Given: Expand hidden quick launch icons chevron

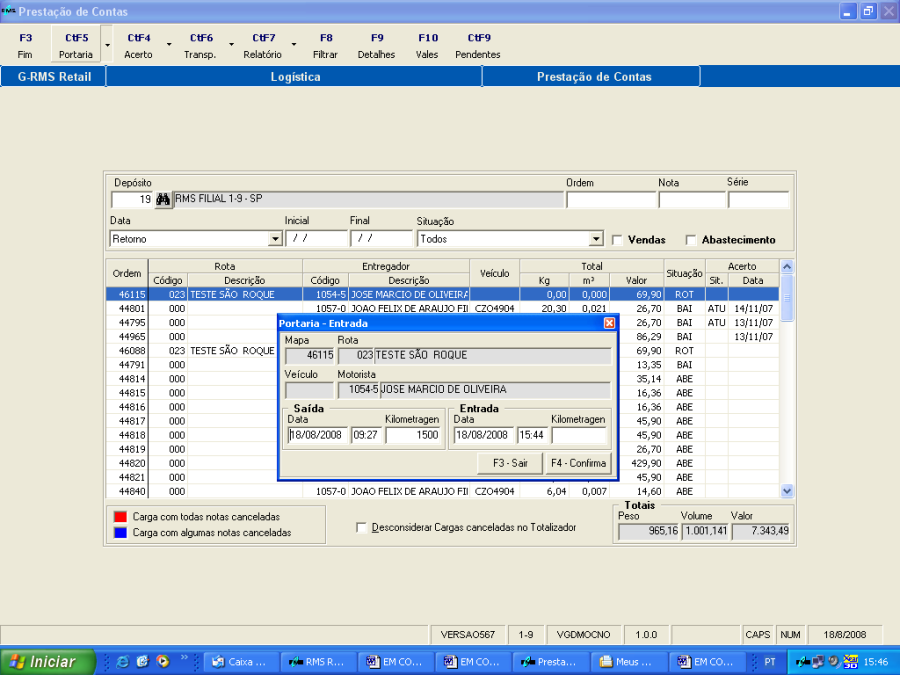Looking at the screenshot, I should pos(184,658).
